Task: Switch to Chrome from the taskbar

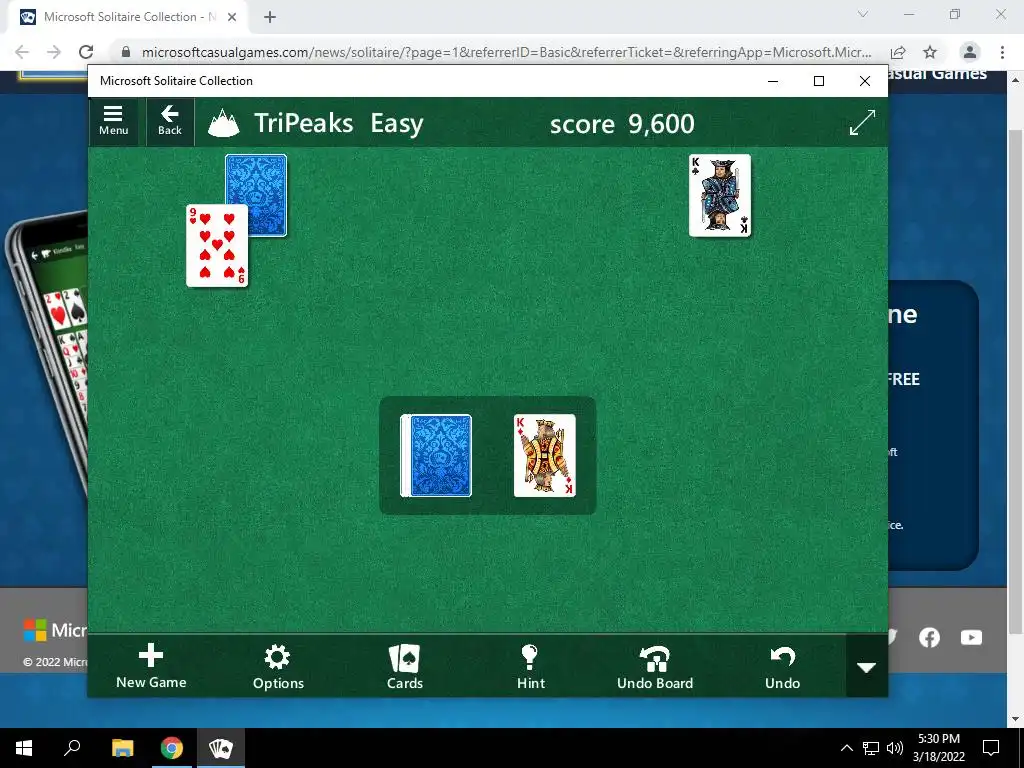Action: coord(172,748)
